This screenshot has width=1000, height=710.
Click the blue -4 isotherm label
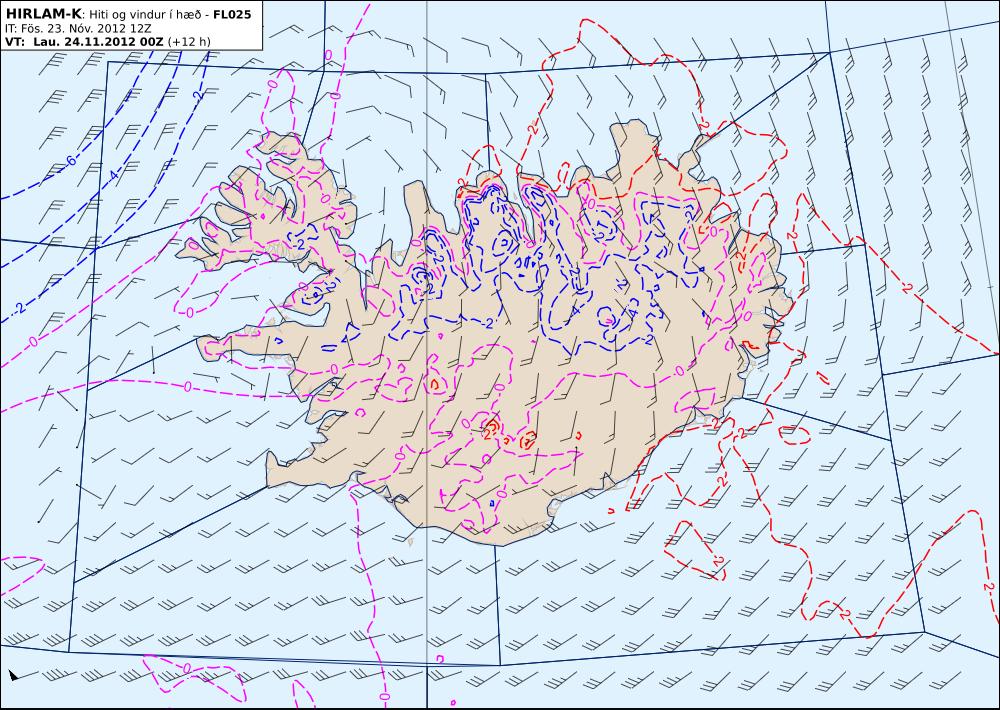coord(113,175)
